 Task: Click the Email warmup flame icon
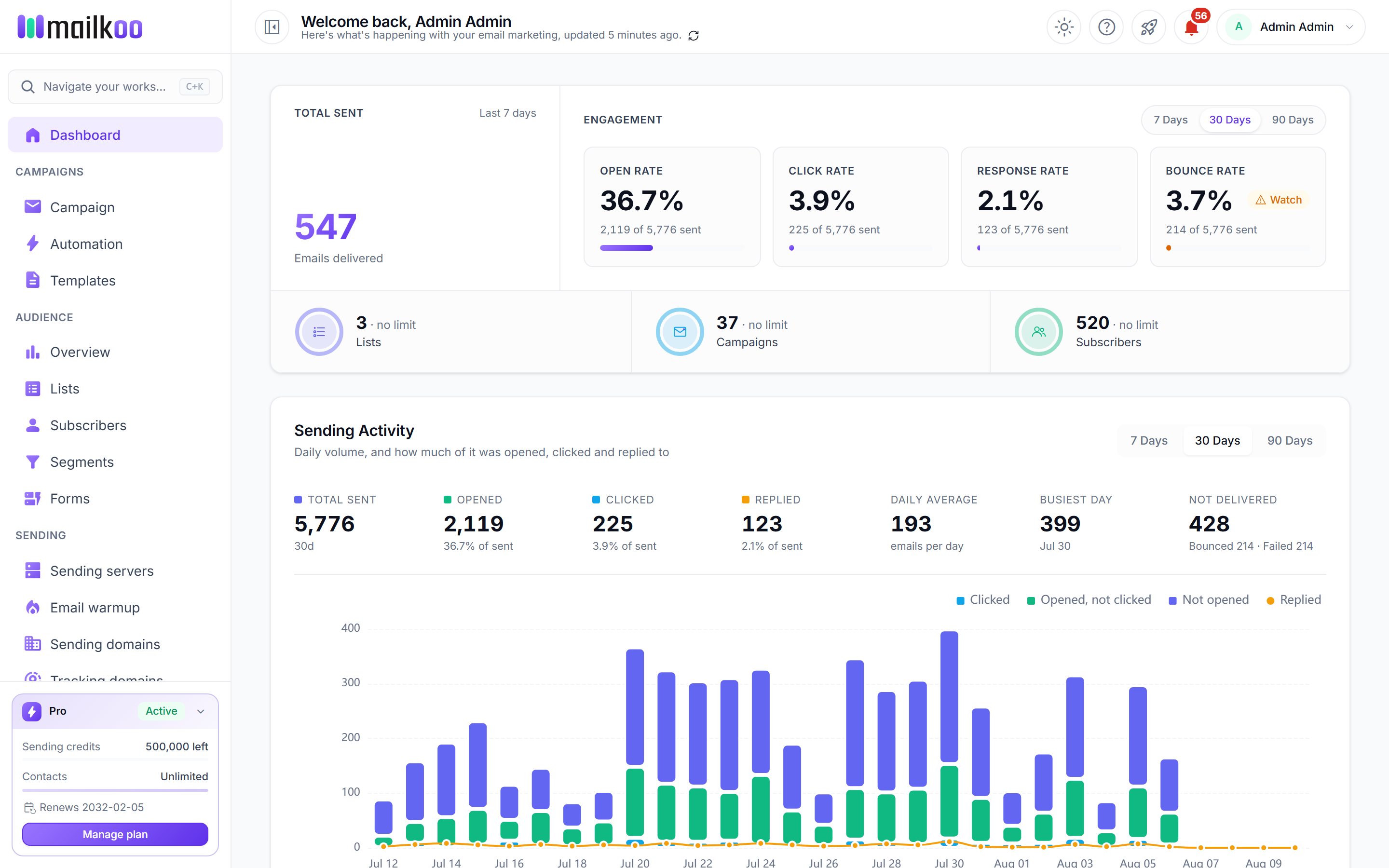(33, 608)
